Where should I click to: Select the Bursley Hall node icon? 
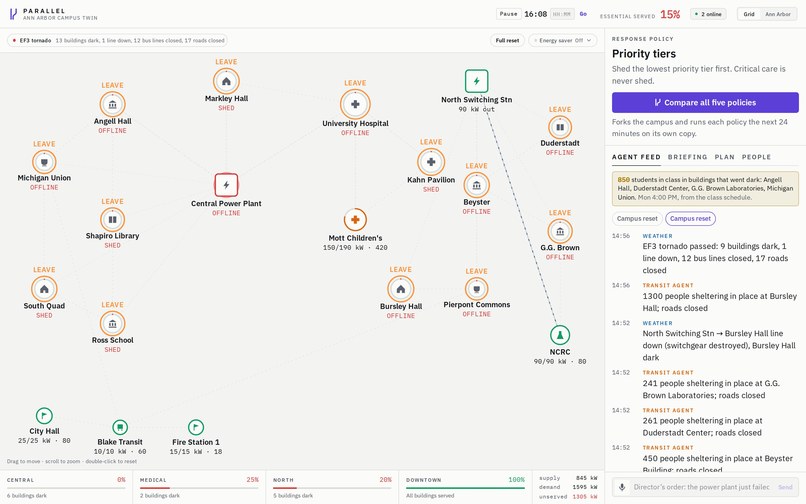[400, 289]
